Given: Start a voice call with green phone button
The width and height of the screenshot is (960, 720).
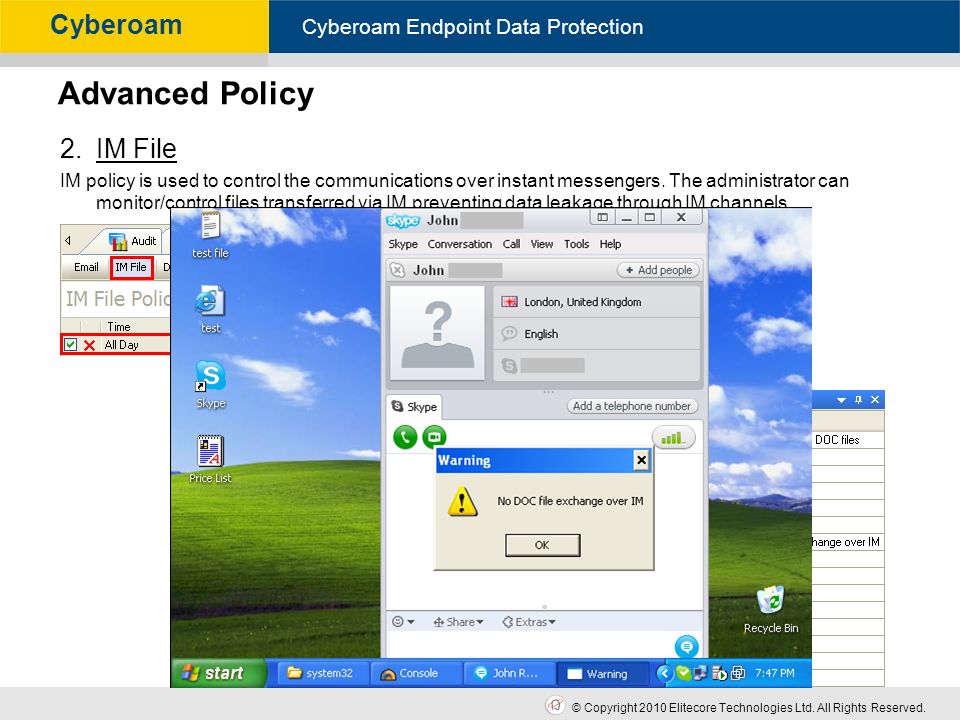Looking at the screenshot, I should [405, 437].
